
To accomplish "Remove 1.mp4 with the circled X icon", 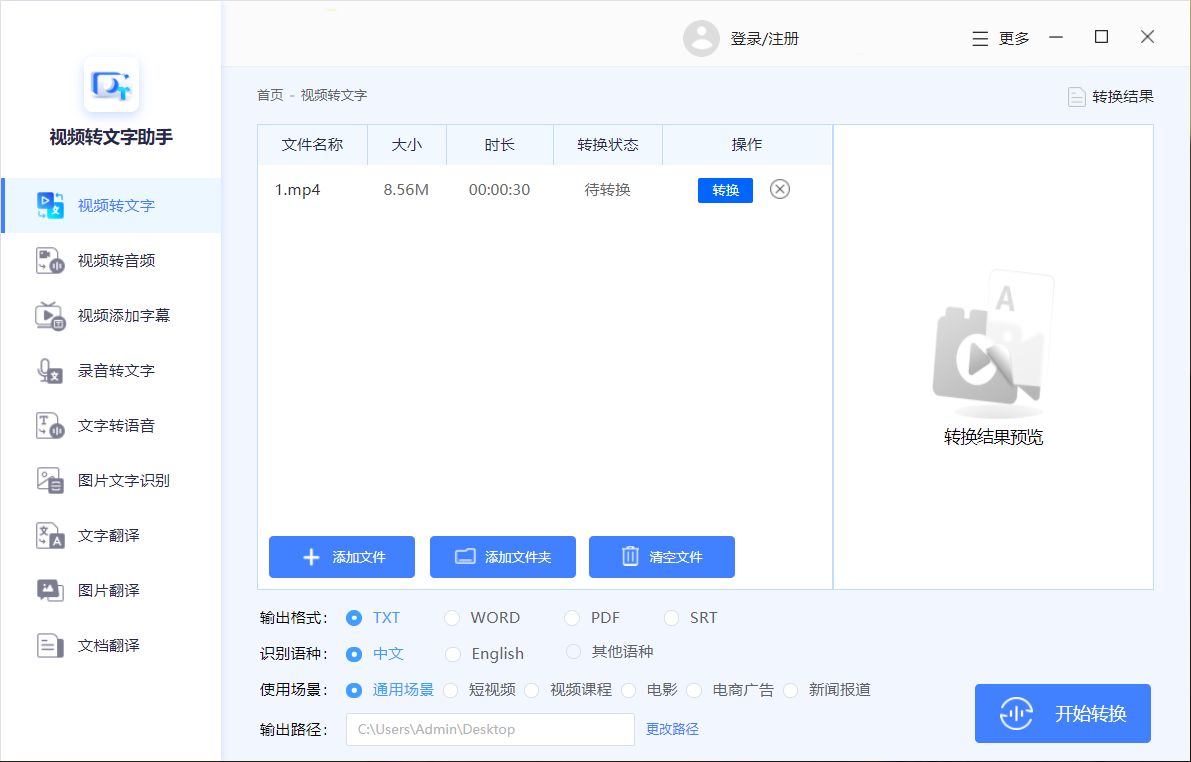I will [779, 189].
